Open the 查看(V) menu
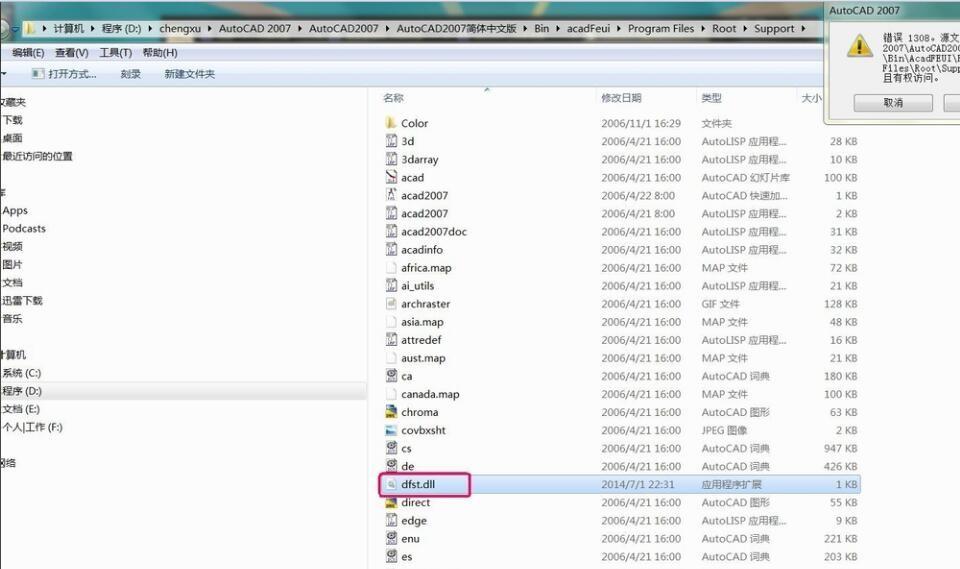960x569 pixels. (x=72, y=53)
